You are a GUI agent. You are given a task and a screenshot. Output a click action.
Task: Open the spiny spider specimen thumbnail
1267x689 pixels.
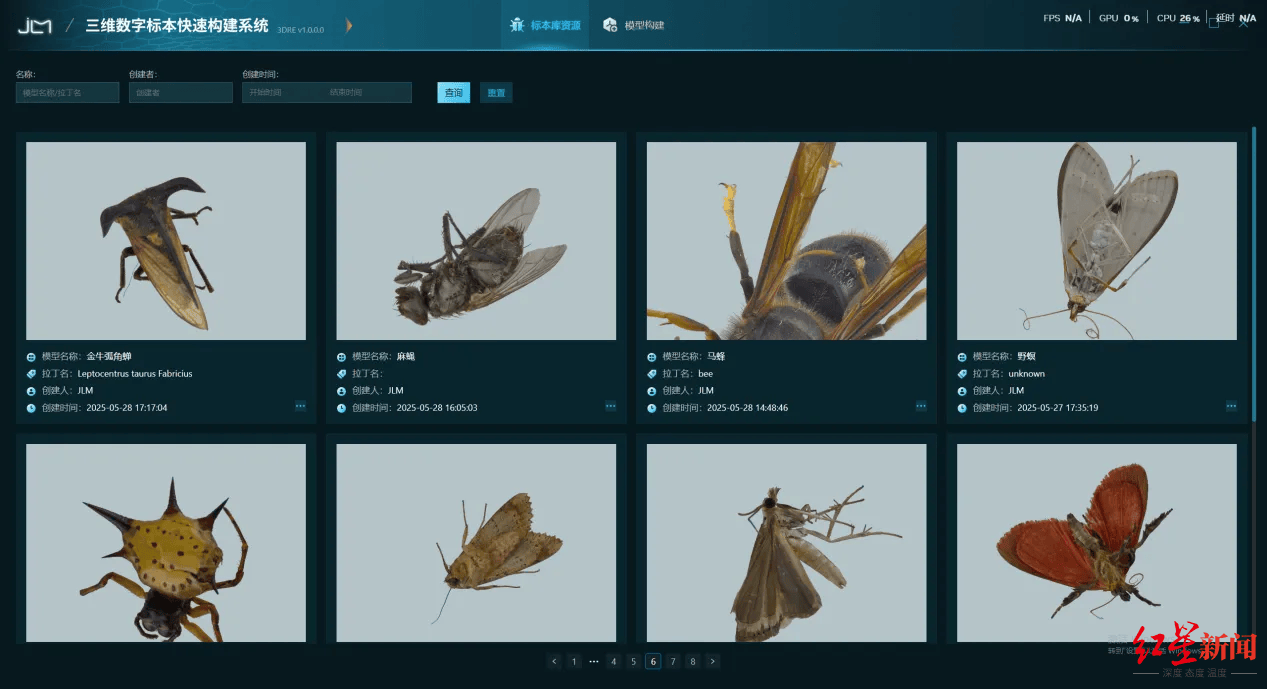166,543
